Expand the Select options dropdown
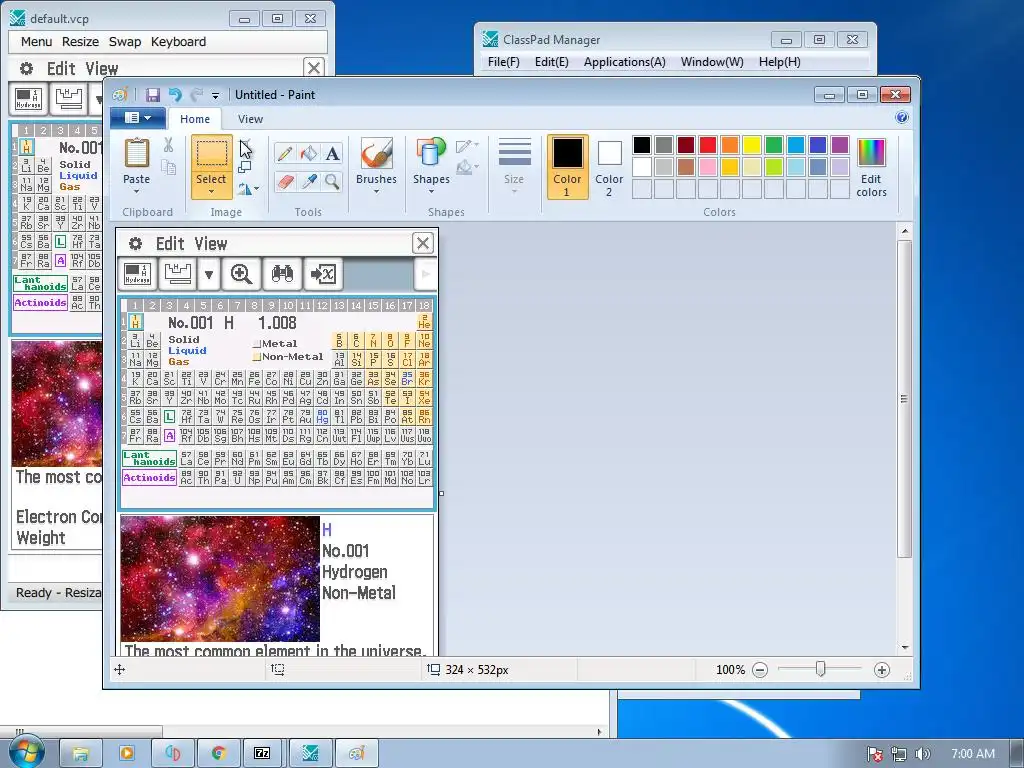This screenshot has height=768, width=1024. point(212,191)
